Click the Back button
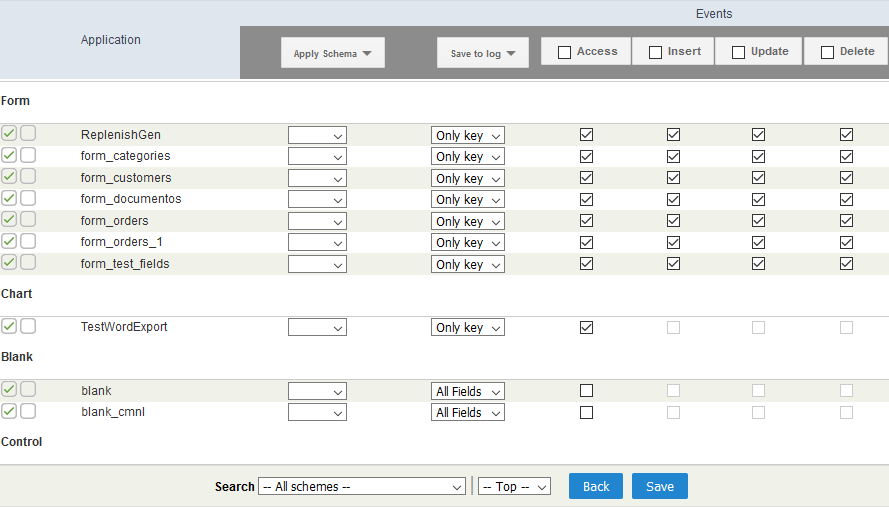The width and height of the screenshot is (889, 507). [x=596, y=486]
